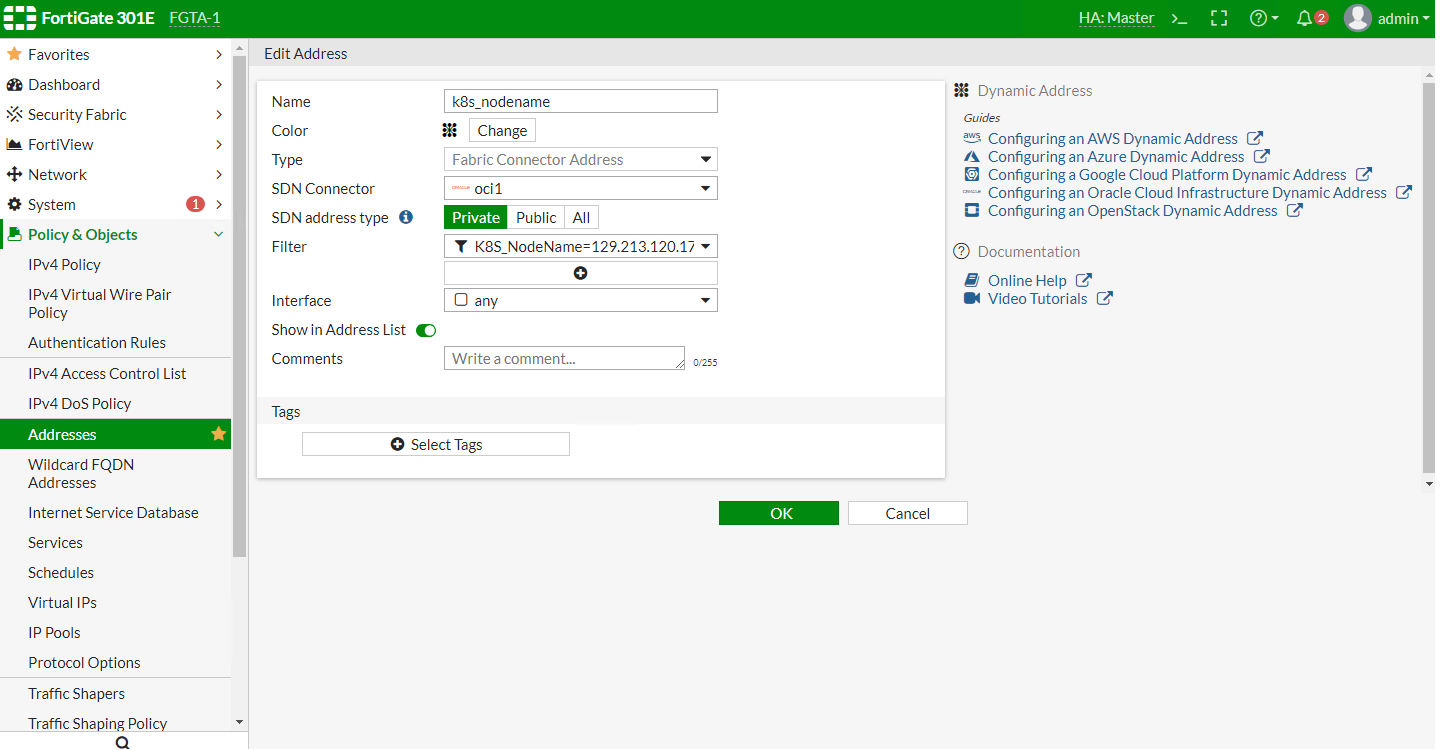Open Services under Policy & Objects
1440x750 pixels.
(55, 542)
